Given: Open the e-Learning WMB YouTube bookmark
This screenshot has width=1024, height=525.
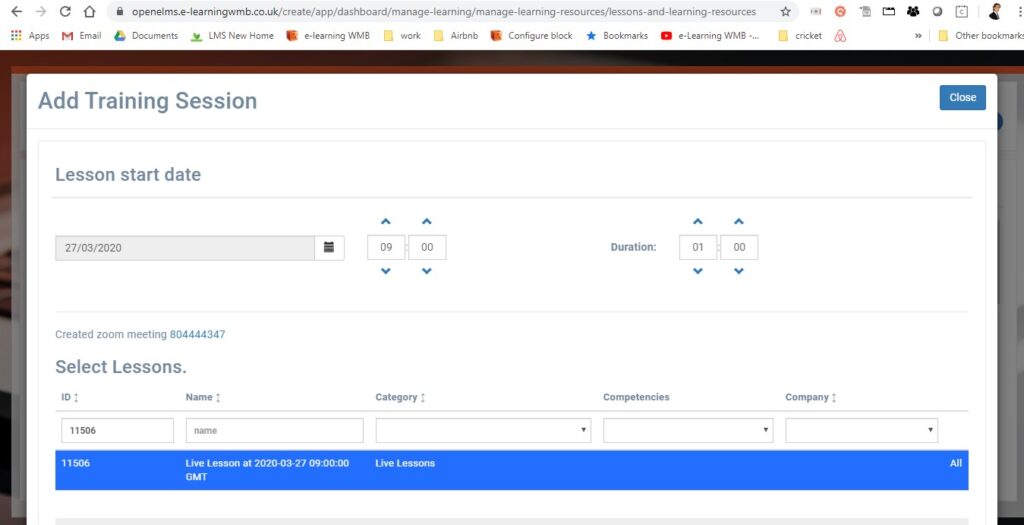Looking at the screenshot, I should (710, 36).
